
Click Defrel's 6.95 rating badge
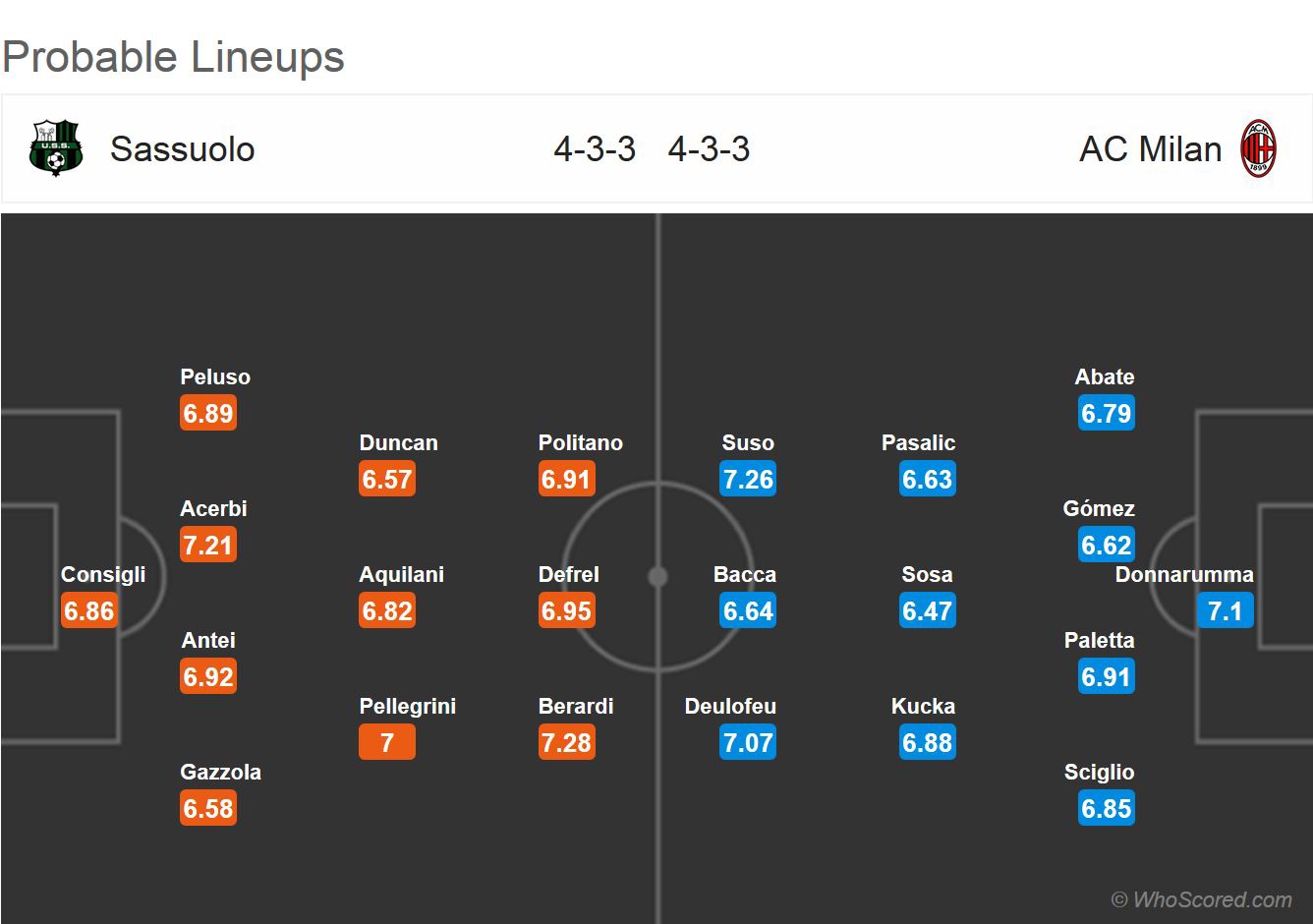567,610
